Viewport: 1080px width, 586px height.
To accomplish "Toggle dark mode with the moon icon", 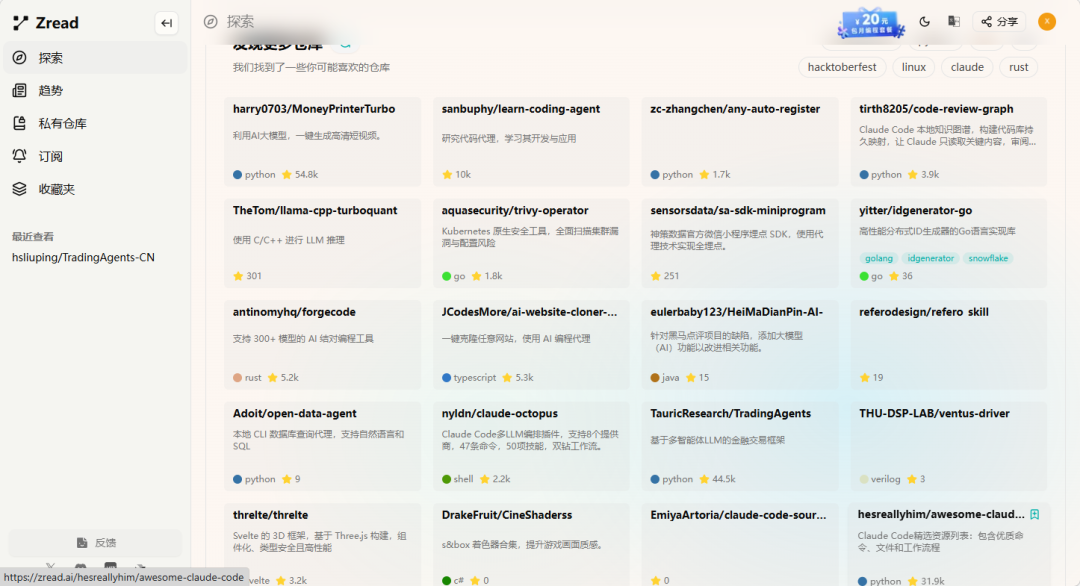I will pyautogui.click(x=924, y=22).
